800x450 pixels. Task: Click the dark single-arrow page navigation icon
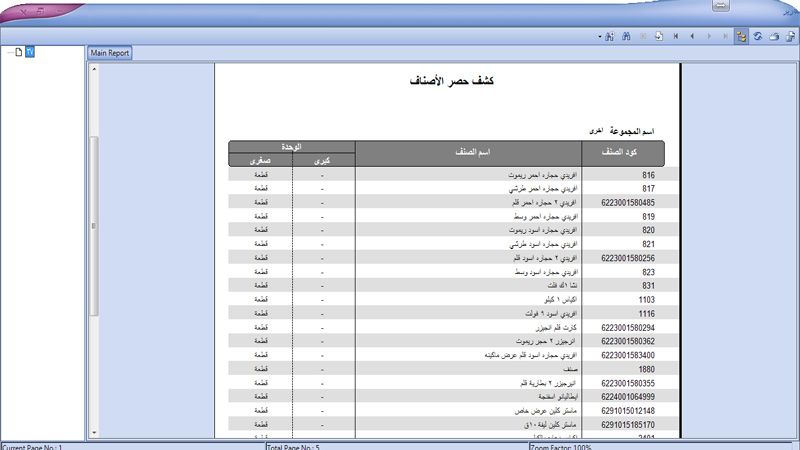pos(692,37)
